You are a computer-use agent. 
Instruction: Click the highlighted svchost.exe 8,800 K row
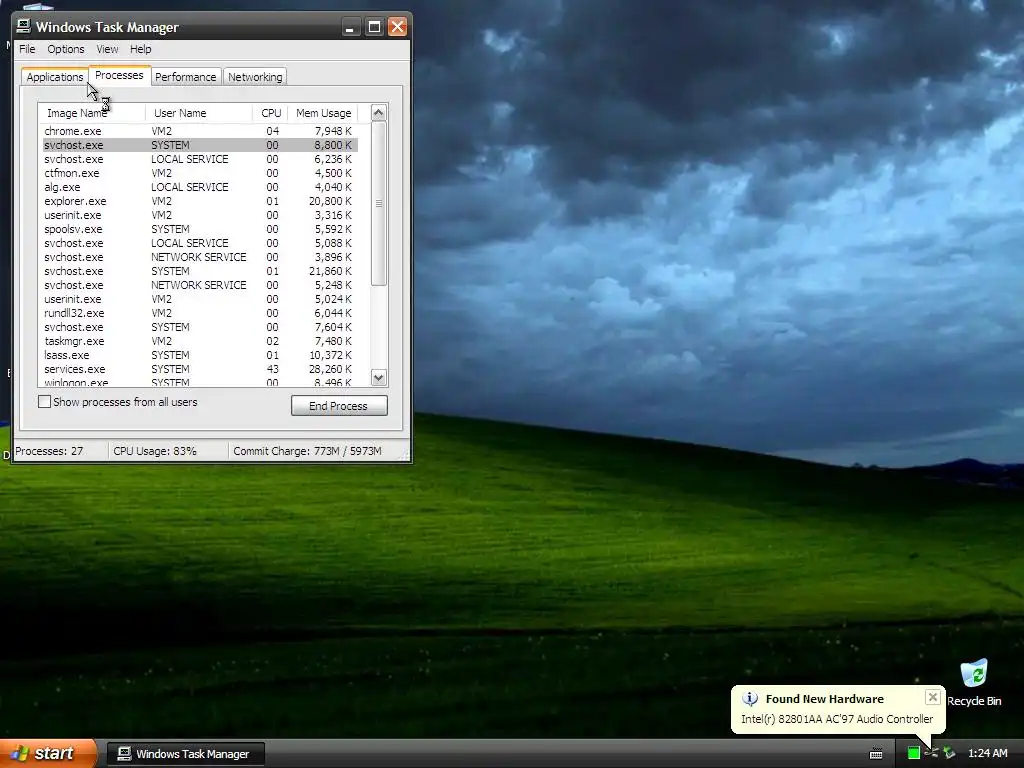(200, 145)
